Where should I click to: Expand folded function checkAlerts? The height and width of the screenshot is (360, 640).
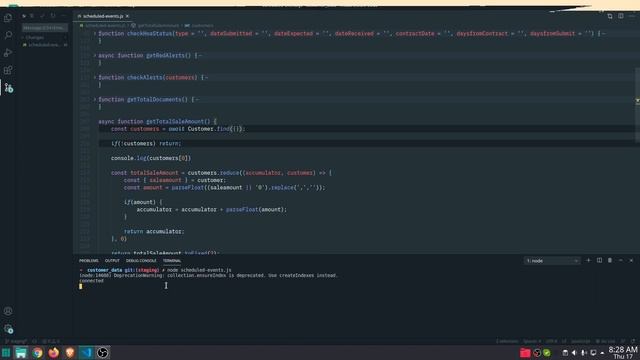[x=95, y=78]
